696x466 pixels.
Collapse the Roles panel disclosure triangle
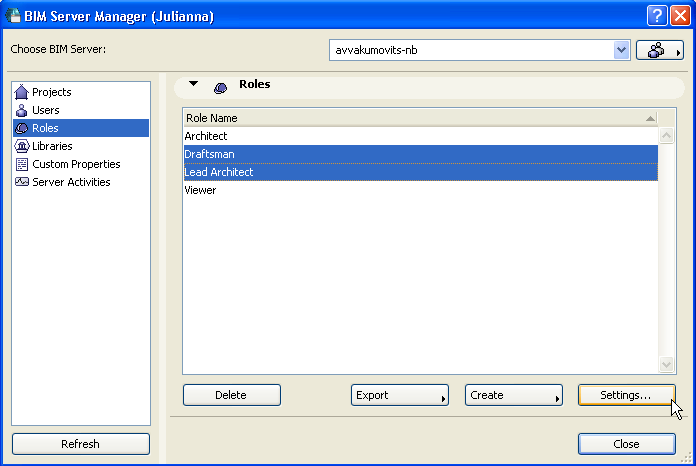tap(193, 83)
